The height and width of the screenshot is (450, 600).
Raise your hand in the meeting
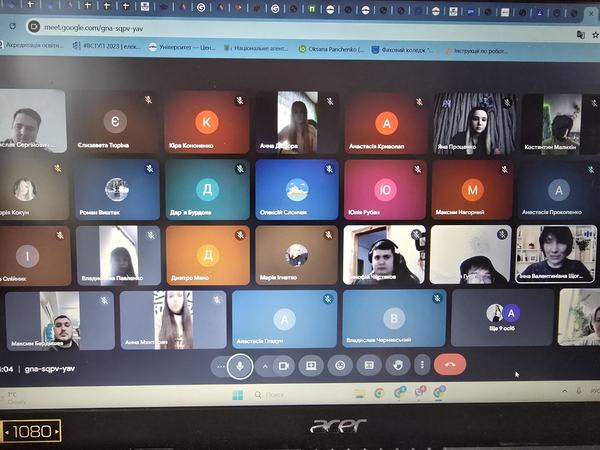coord(398,366)
